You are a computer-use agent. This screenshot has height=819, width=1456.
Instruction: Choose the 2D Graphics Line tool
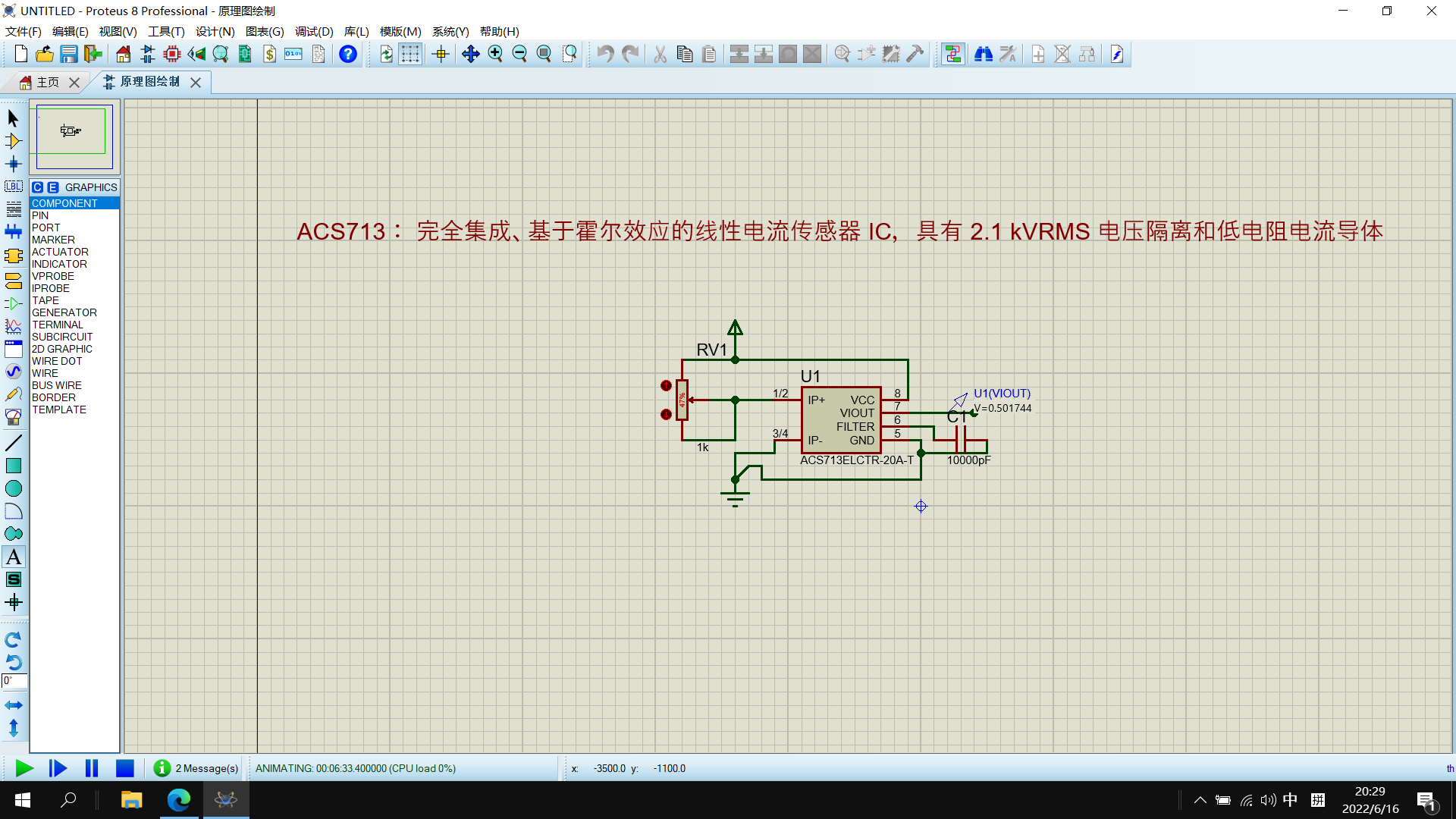click(14, 443)
